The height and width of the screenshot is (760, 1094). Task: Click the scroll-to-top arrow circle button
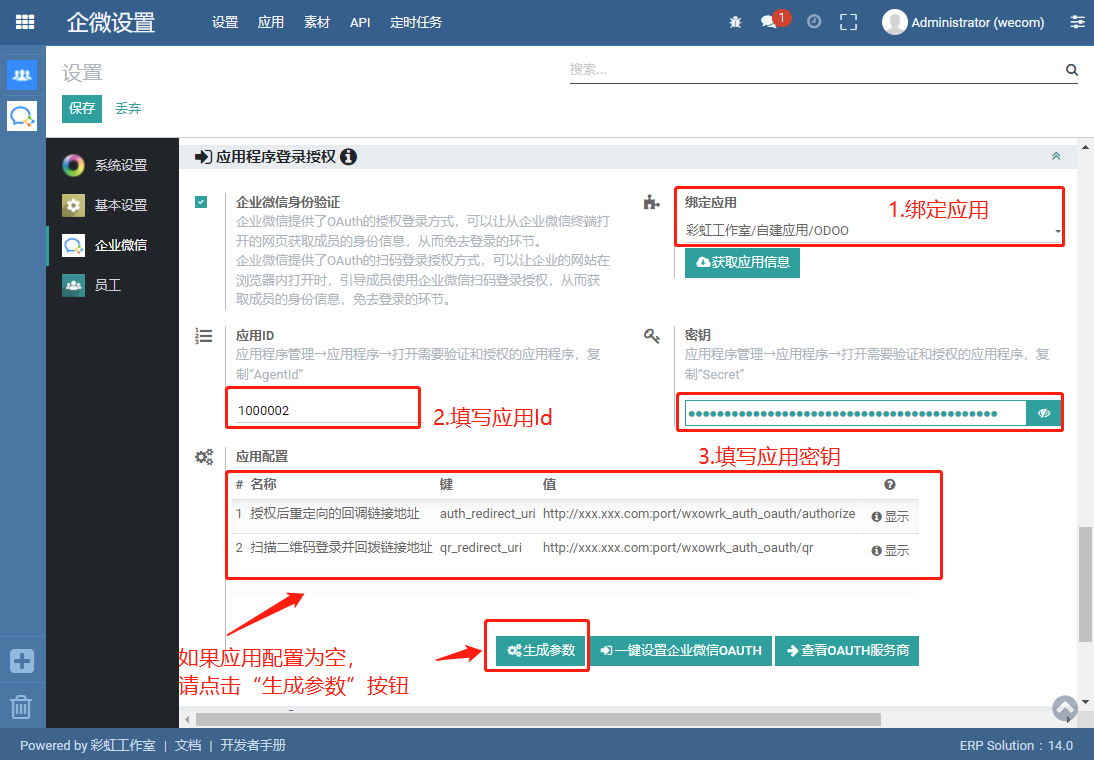tap(1065, 708)
